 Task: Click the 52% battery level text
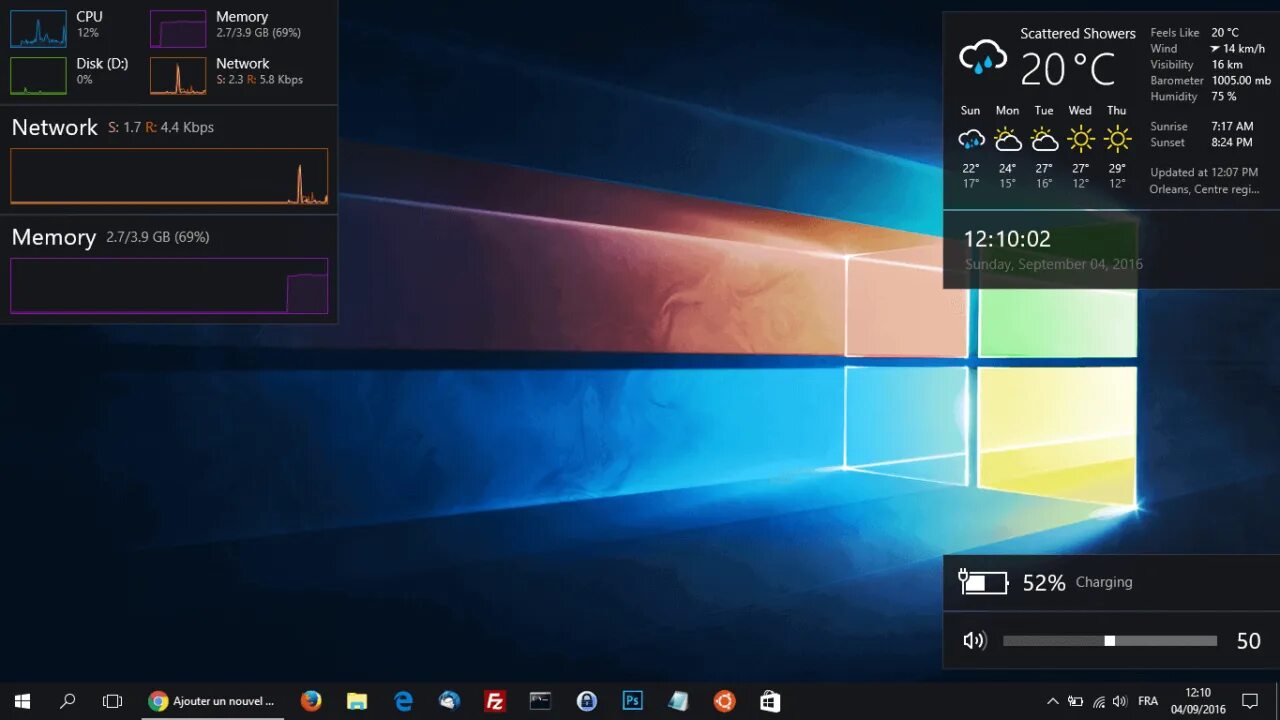(x=1044, y=583)
